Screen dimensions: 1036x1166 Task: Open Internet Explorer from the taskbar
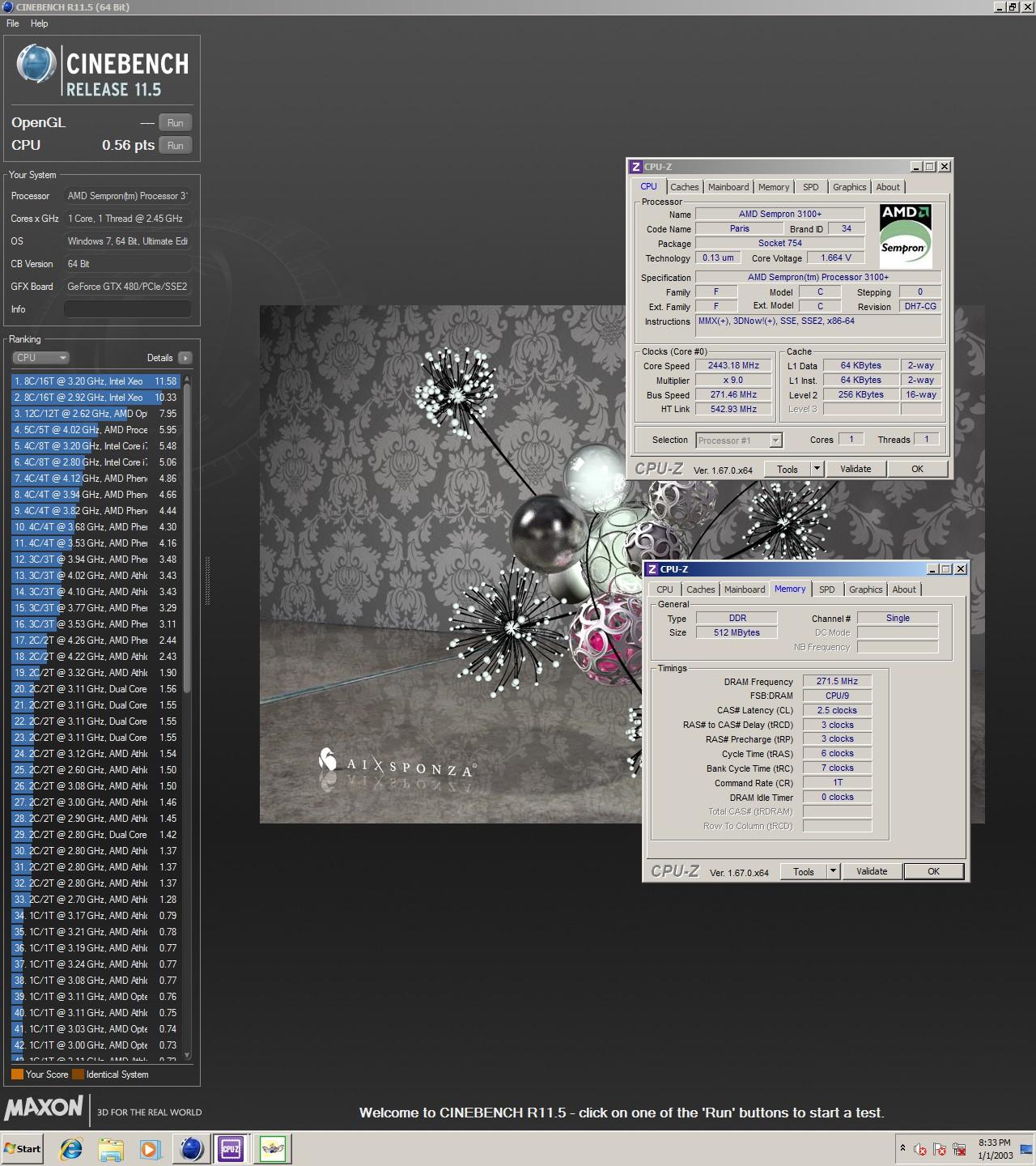click(x=71, y=1148)
